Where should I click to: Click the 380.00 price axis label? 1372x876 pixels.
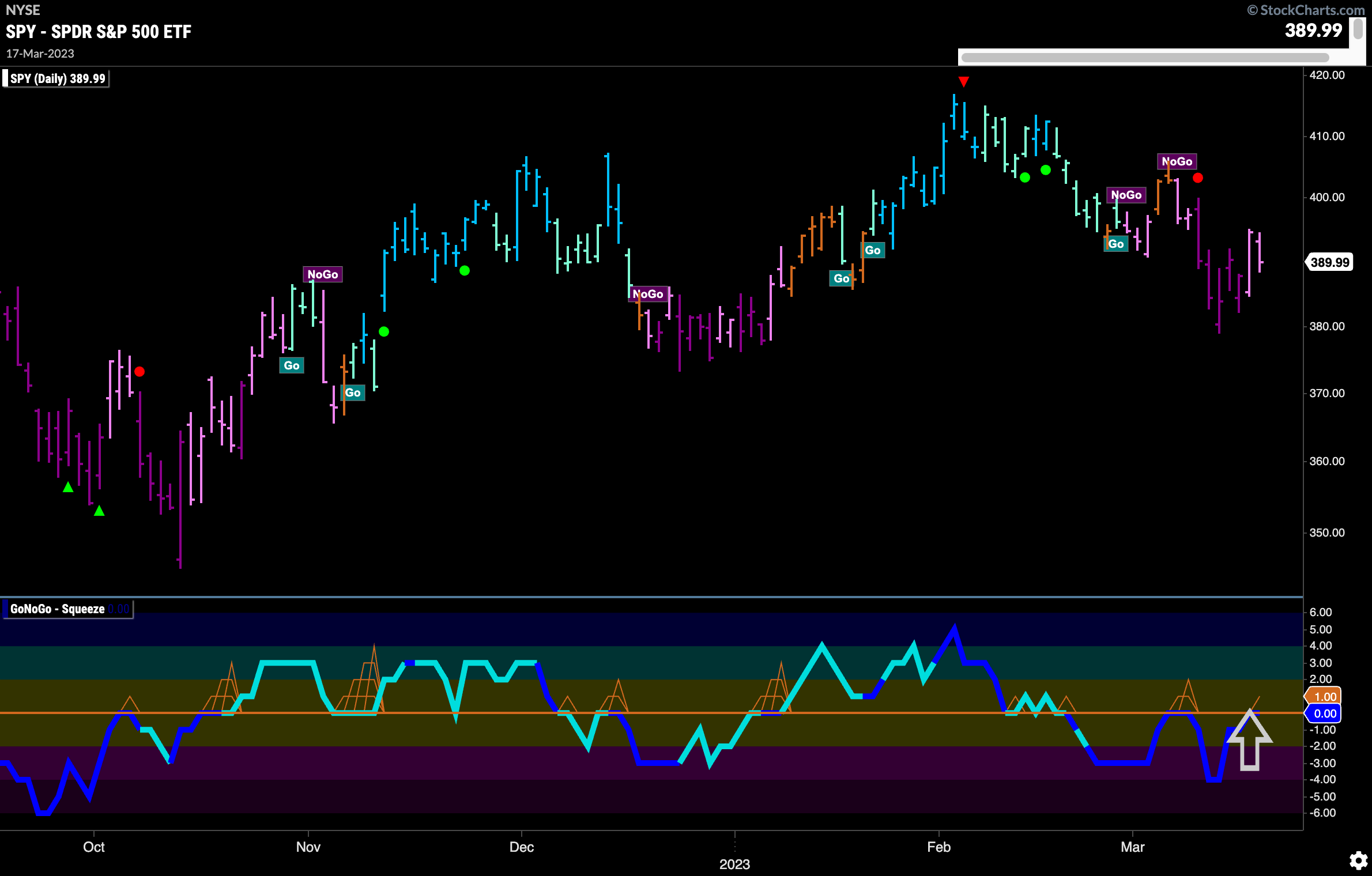[x=1327, y=326]
